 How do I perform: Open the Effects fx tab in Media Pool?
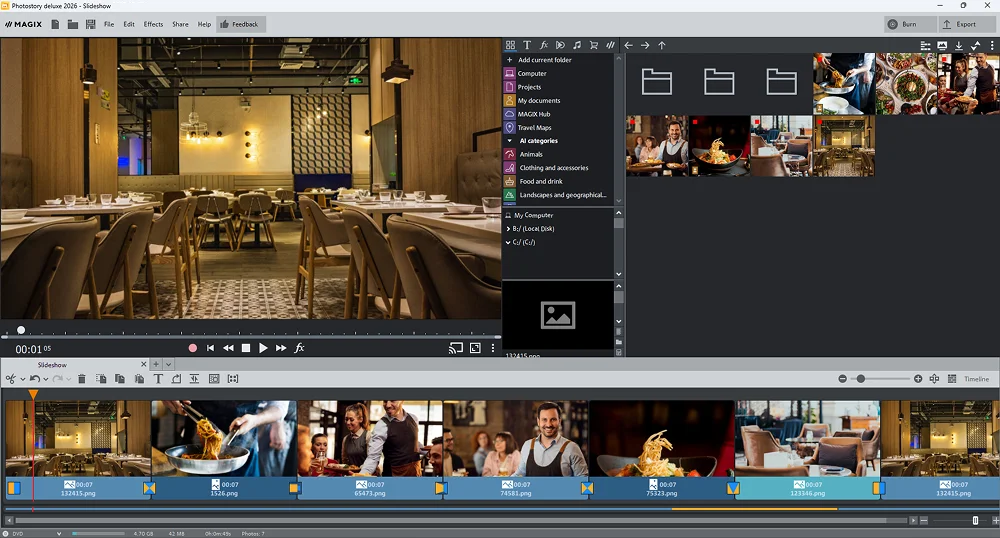(543, 45)
